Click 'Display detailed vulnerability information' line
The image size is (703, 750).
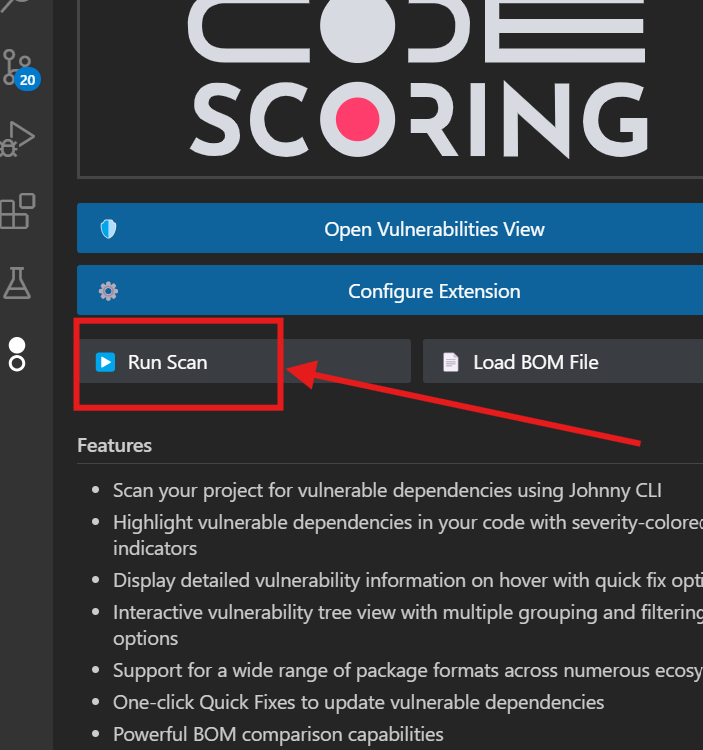408,581
